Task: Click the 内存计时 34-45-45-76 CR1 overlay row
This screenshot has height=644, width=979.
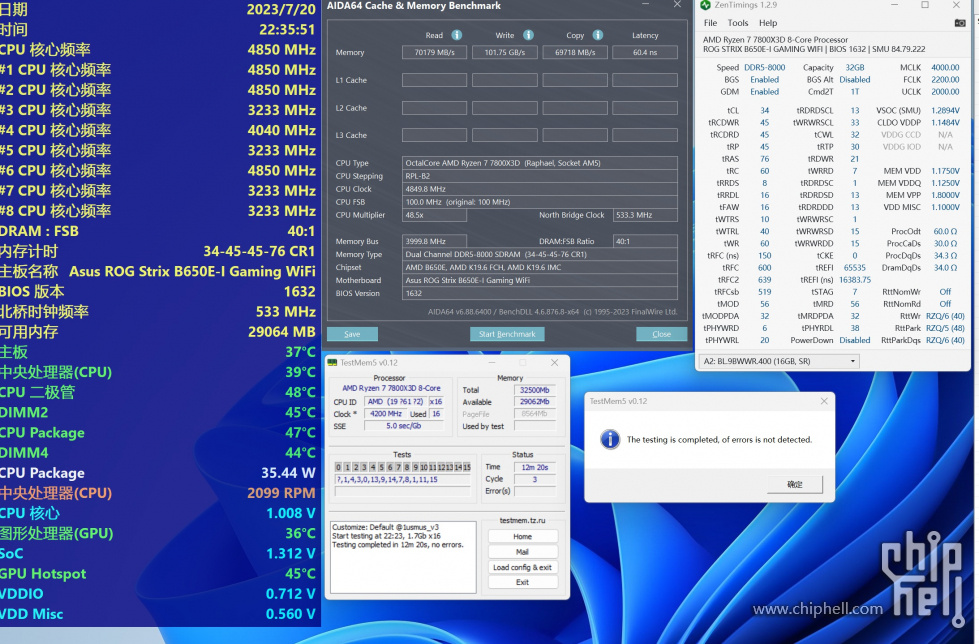Action: click(x=158, y=251)
